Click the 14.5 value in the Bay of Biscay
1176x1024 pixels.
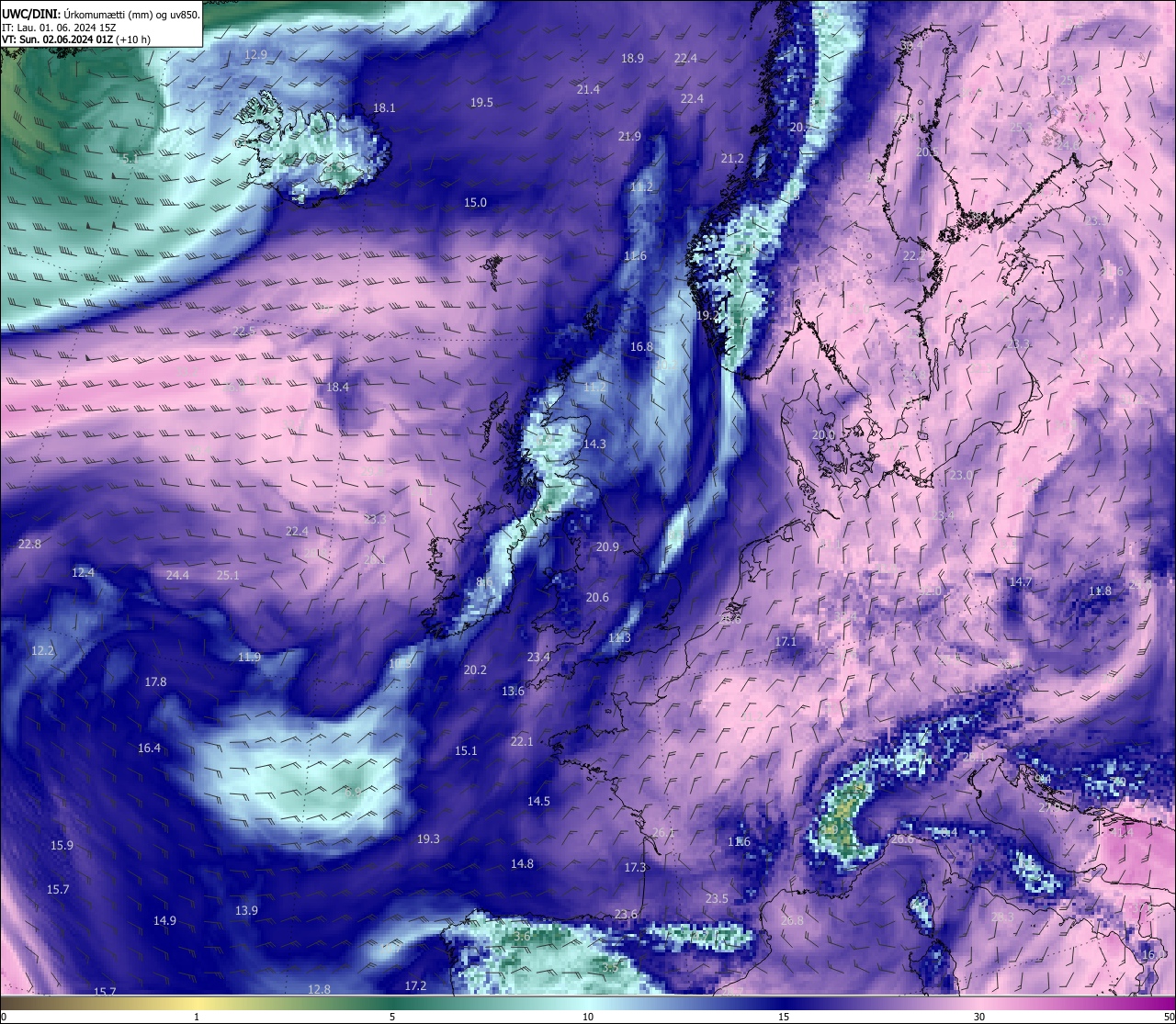[538, 802]
